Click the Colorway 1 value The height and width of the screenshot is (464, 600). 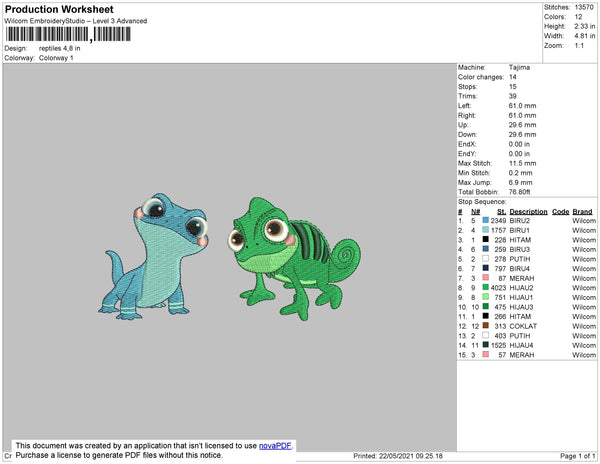pyautogui.click(x=56, y=58)
